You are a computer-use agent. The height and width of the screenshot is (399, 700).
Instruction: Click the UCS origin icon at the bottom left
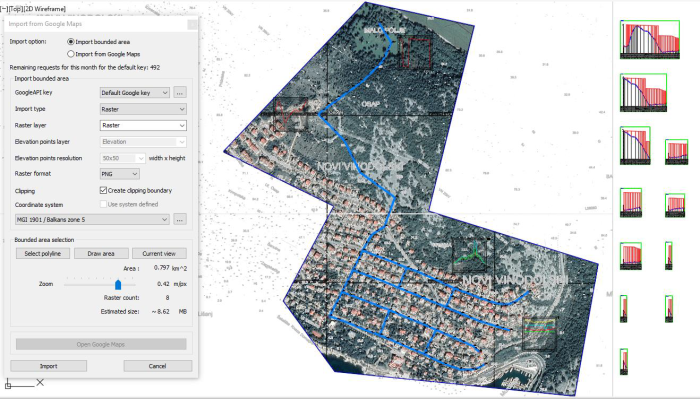[8, 383]
